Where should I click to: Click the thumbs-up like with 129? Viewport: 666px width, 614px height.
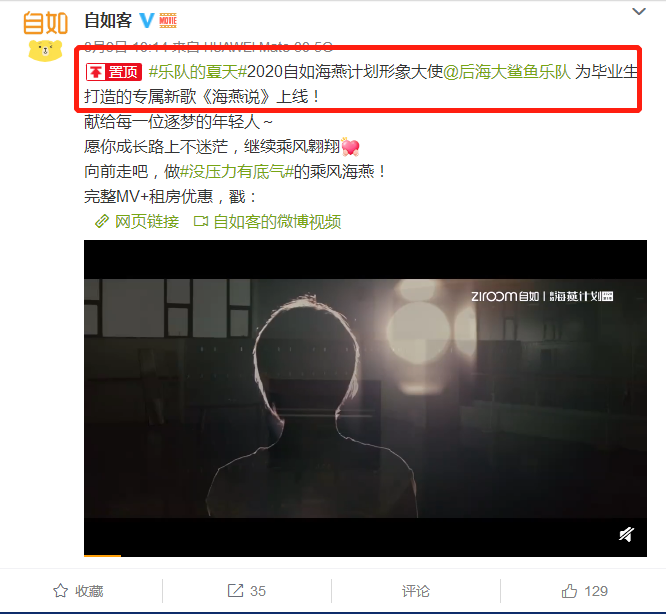tap(584, 591)
